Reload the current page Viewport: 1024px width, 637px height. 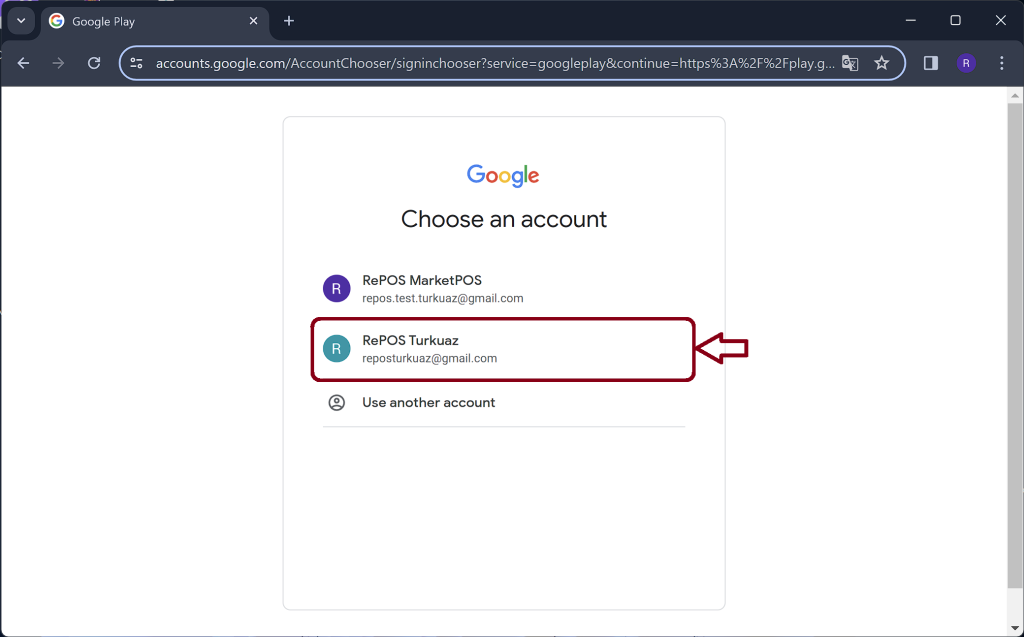[94, 63]
